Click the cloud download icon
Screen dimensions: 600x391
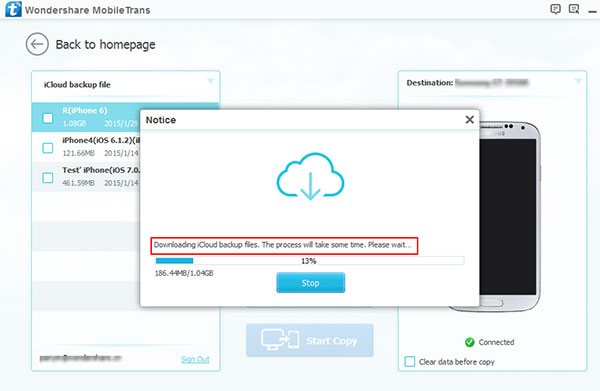310,177
